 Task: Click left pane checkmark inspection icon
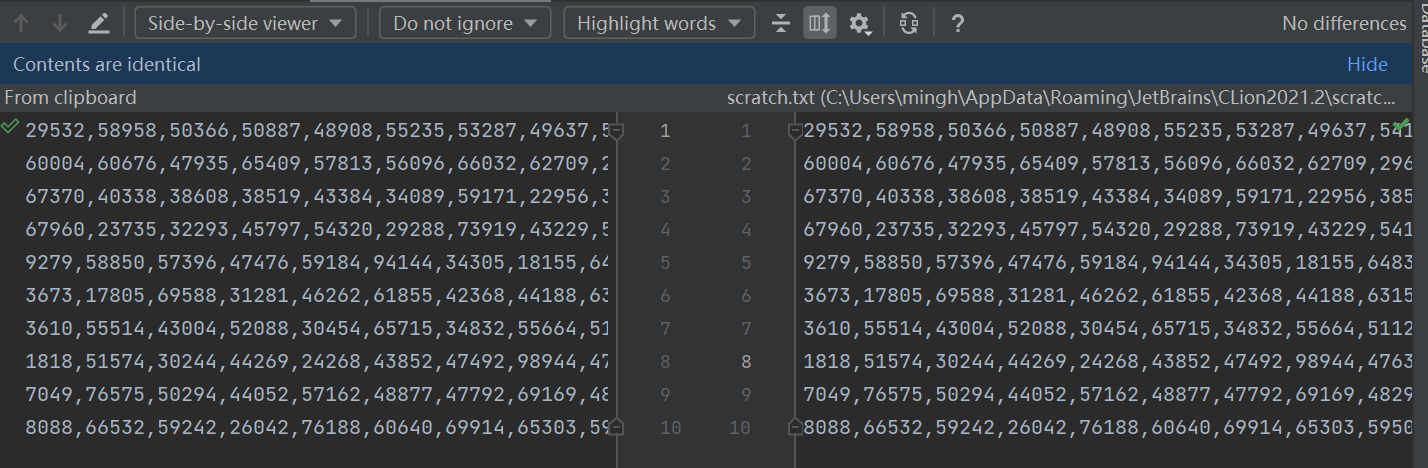pyautogui.click(x=10, y=126)
